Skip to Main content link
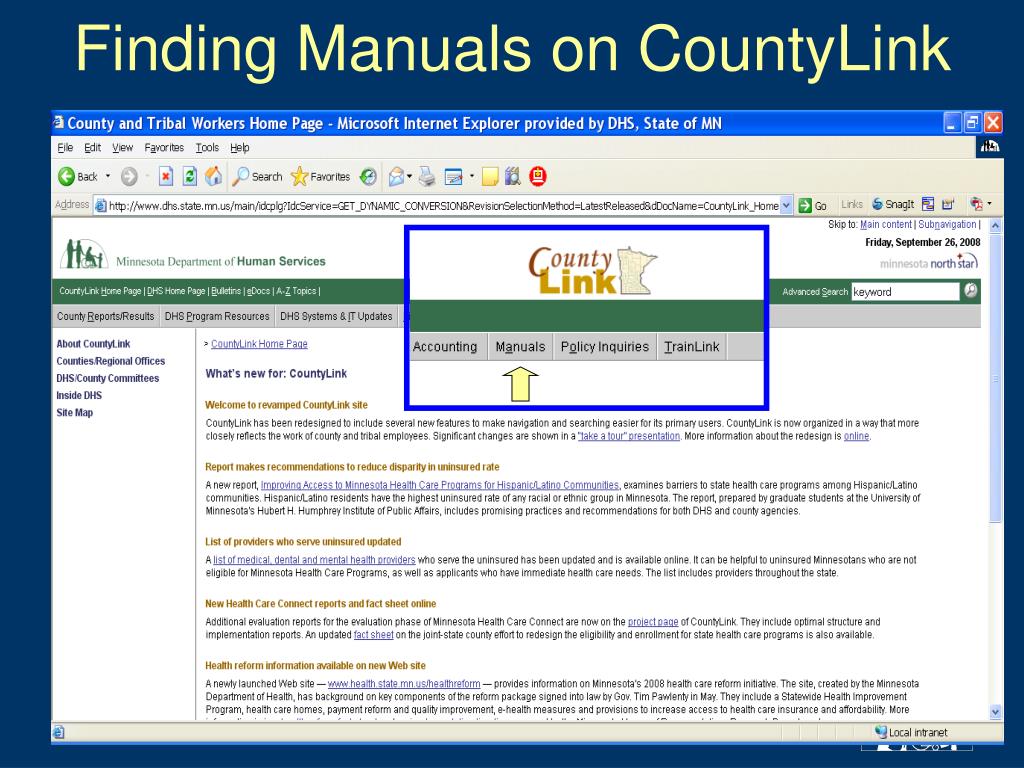This screenshot has width=1024, height=768. 886,224
